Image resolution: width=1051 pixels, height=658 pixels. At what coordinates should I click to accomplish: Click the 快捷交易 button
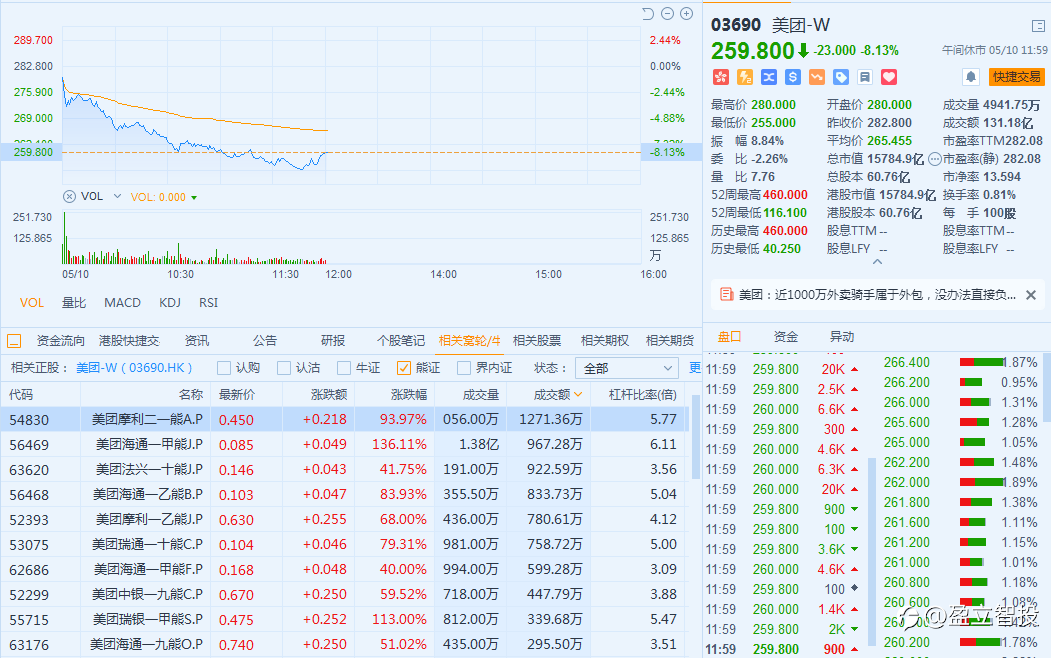pos(1016,77)
